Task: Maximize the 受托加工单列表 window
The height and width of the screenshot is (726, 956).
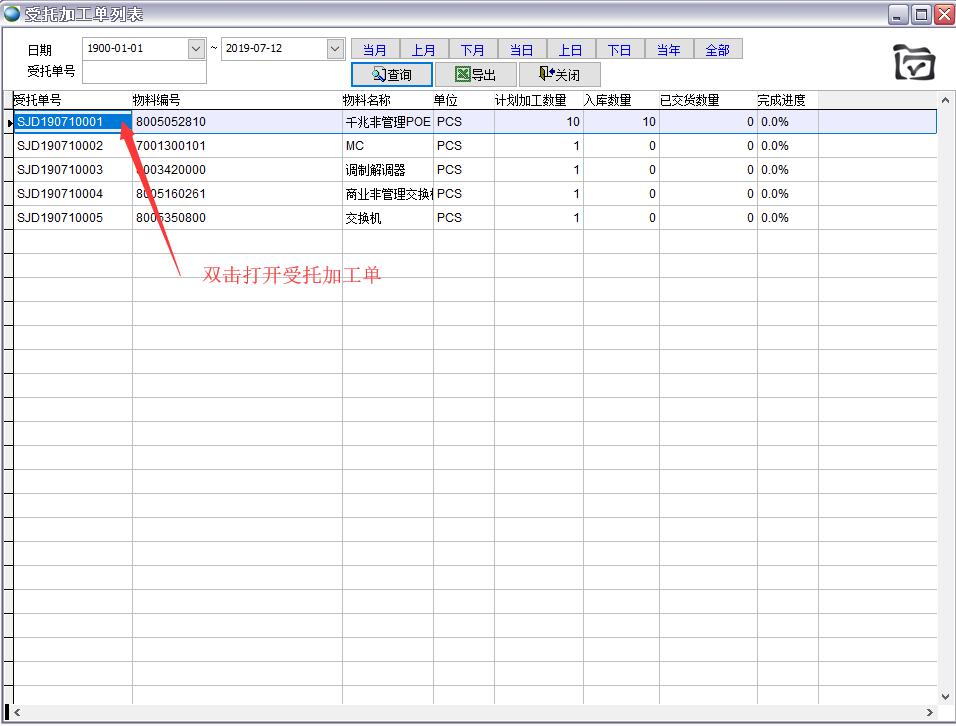Action: pos(920,13)
